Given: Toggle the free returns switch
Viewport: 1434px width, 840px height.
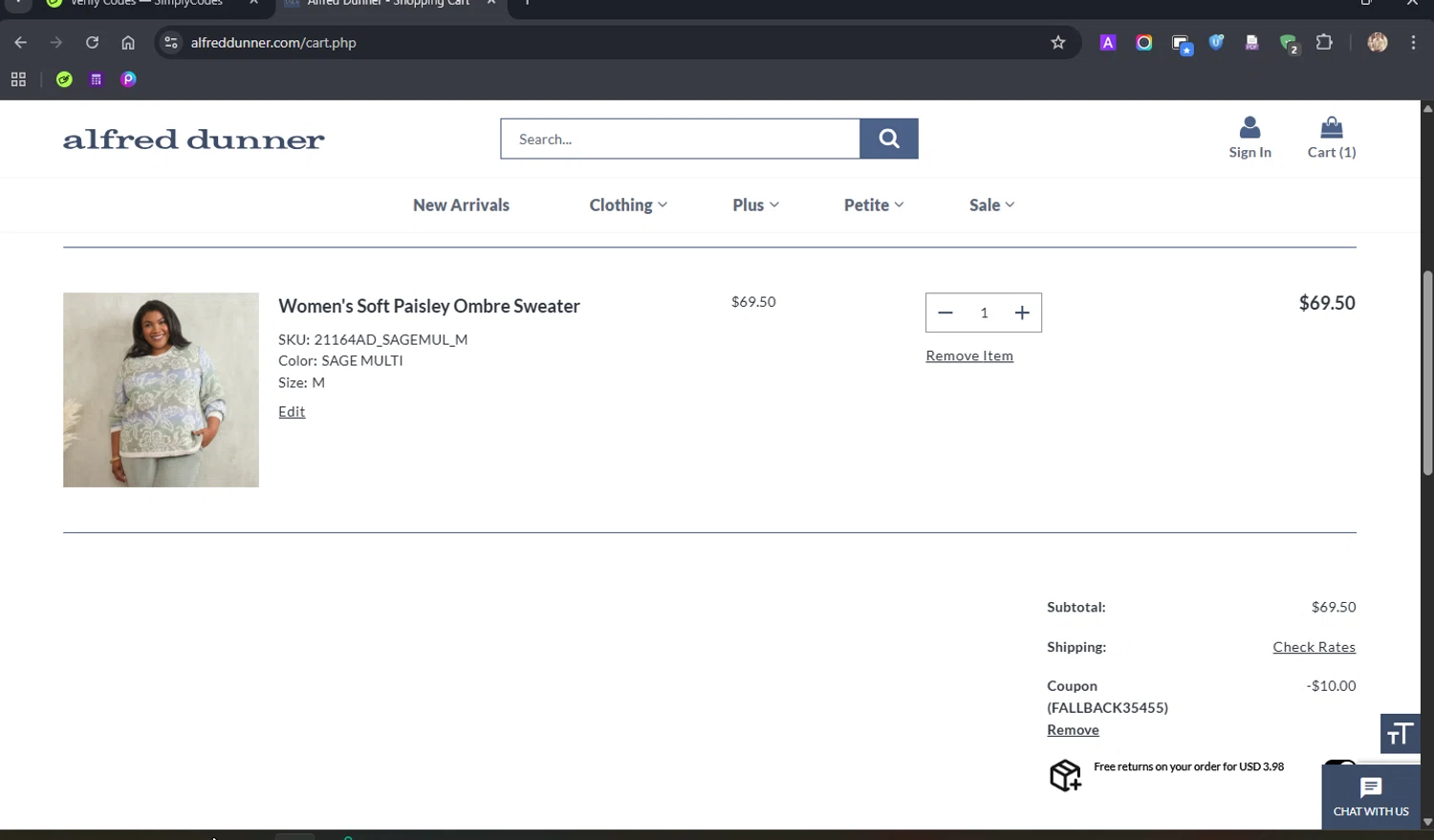Looking at the screenshot, I should [1340, 763].
